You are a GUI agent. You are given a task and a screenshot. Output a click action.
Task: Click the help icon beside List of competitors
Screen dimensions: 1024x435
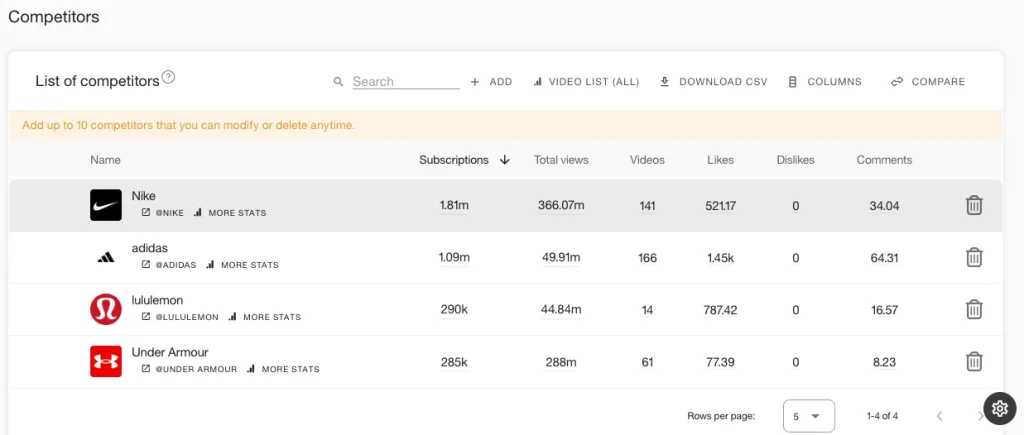click(168, 77)
